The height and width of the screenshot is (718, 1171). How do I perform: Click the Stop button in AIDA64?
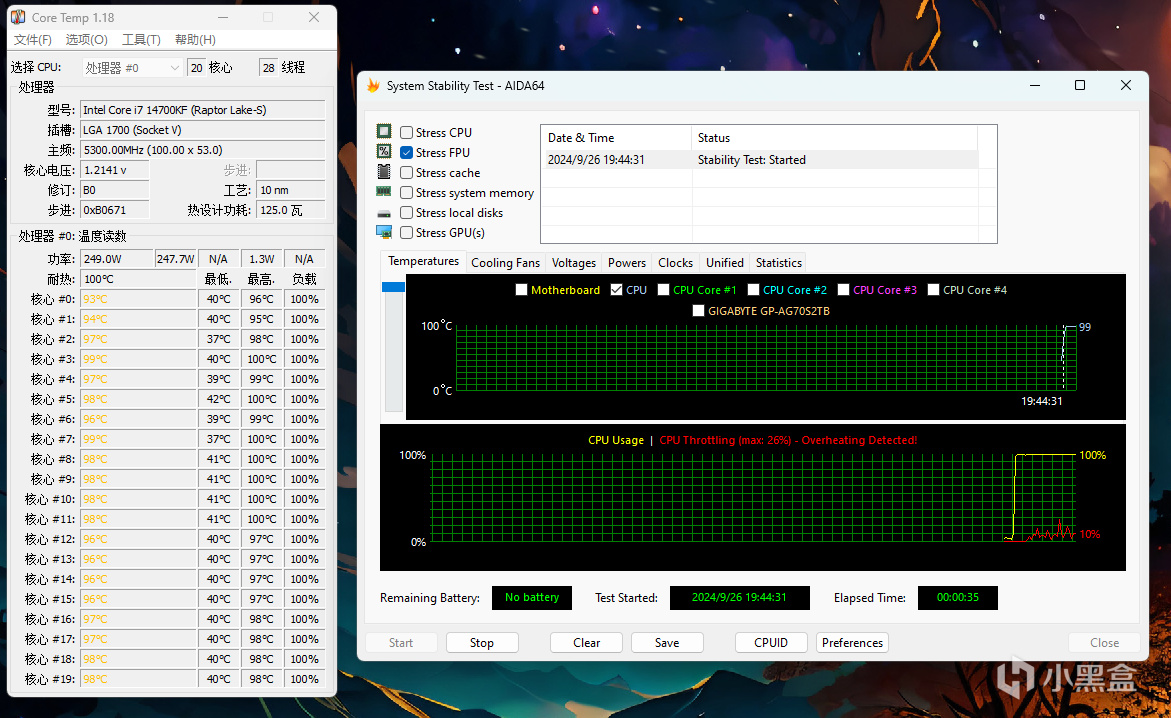pyautogui.click(x=482, y=643)
